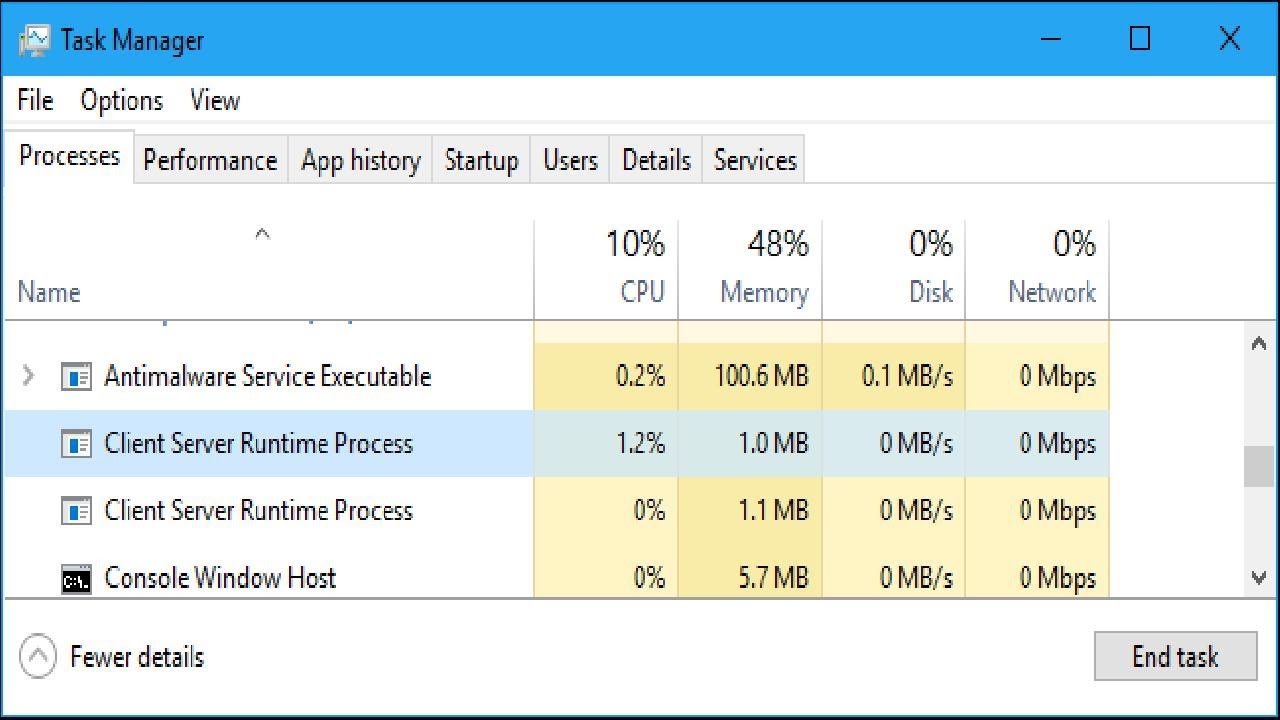This screenshot has height=720, width=1280.
Task: Click the Client Server Runtime Process icon
Action: [78, 444]
